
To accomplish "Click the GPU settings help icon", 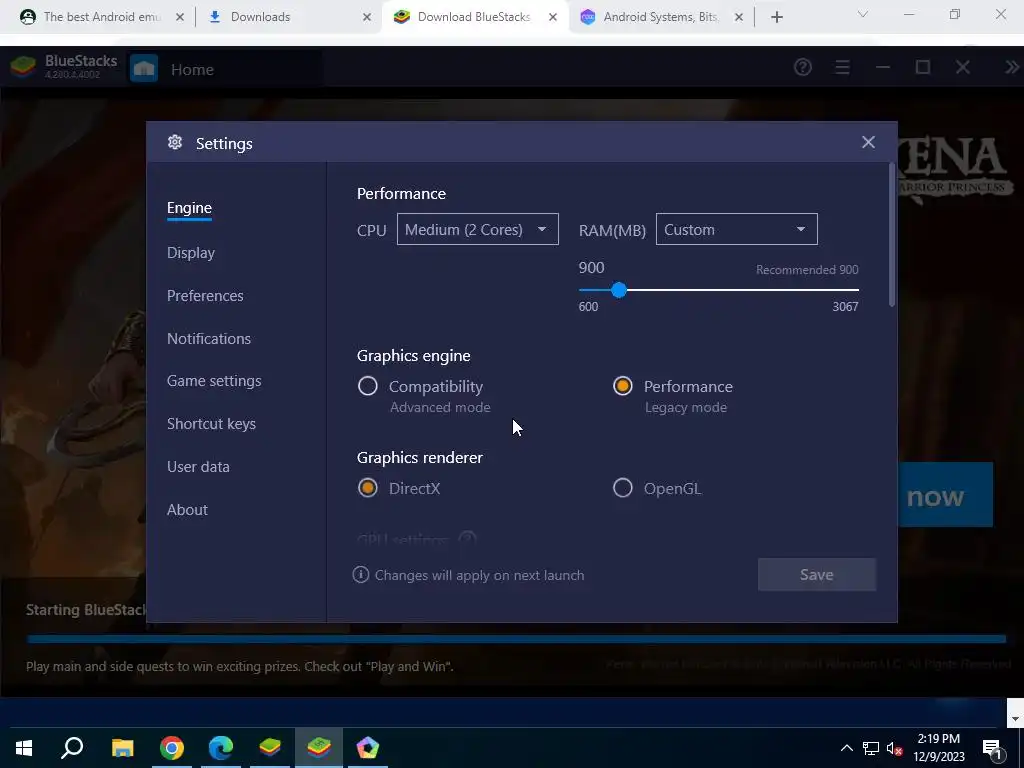I will coord(468,539).
